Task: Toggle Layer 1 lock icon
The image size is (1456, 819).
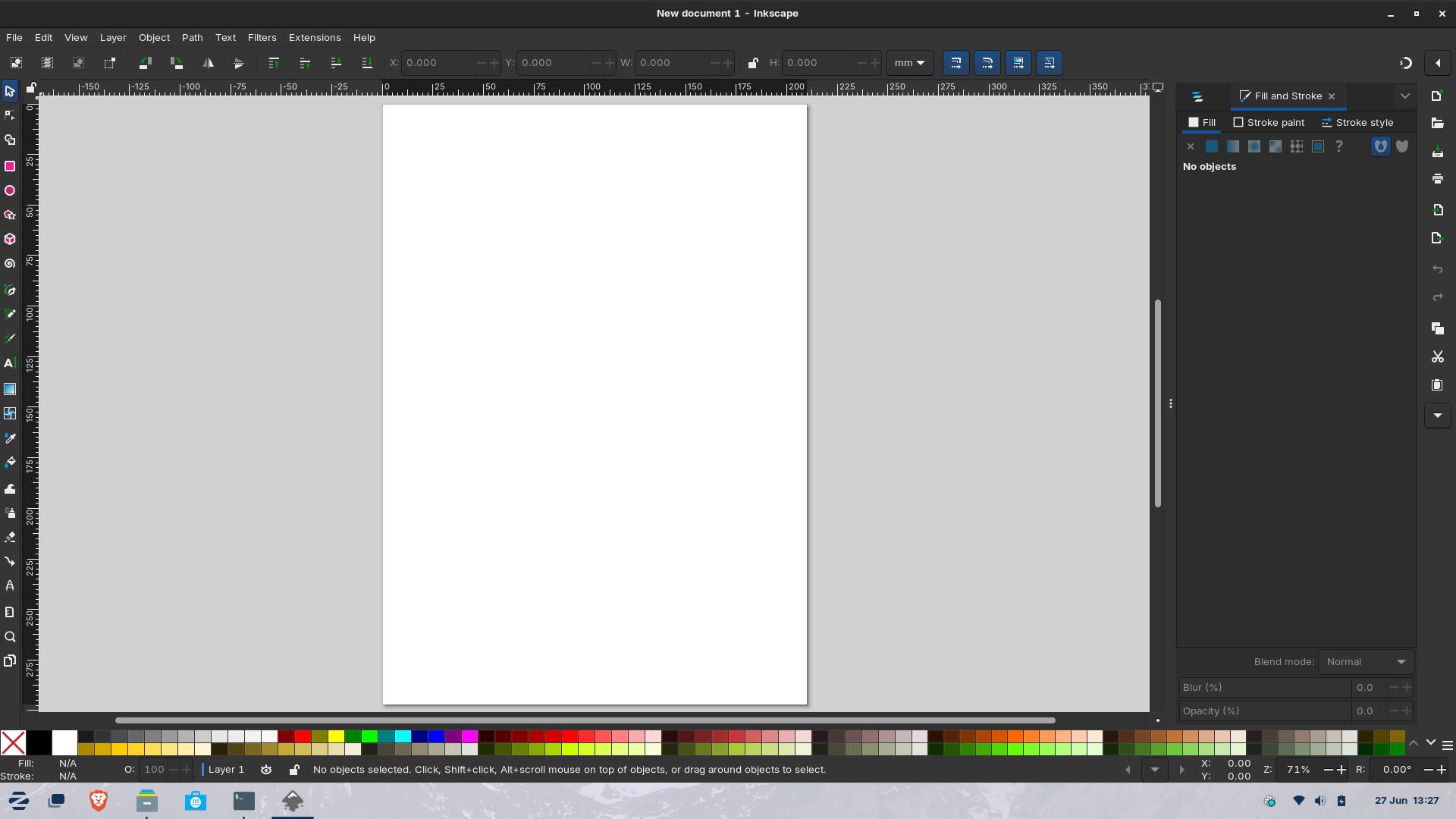Action: (294, 770)
